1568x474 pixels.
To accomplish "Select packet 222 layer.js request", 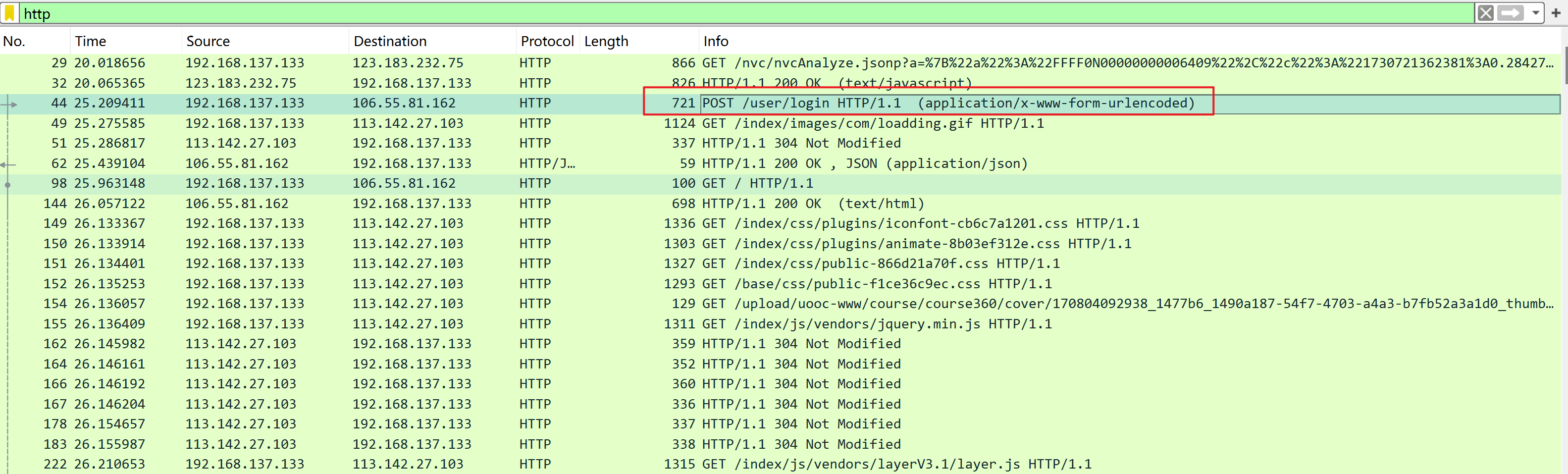I will [x=780, y=464].
